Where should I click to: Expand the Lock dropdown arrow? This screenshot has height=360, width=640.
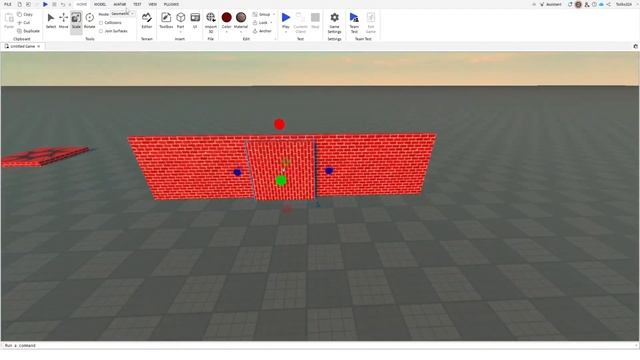(271, 22)
